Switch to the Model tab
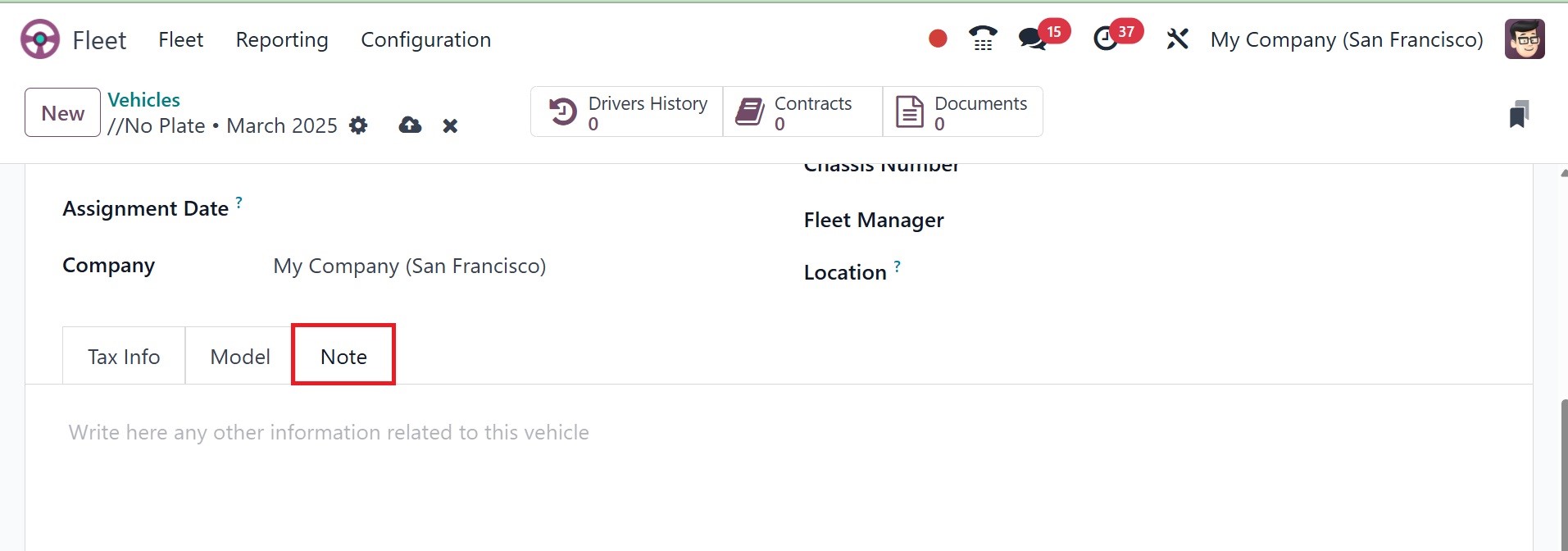 [x=239, y=356]
